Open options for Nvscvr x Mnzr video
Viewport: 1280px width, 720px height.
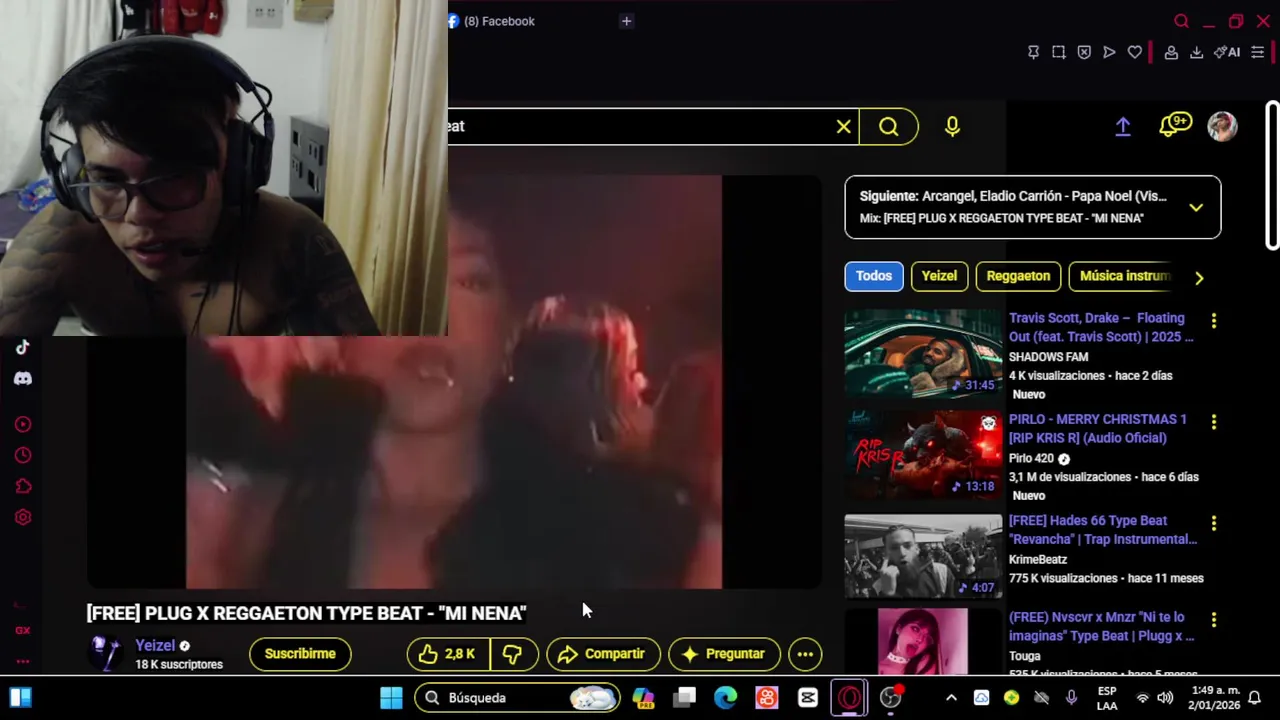(x=1214, y=620)
